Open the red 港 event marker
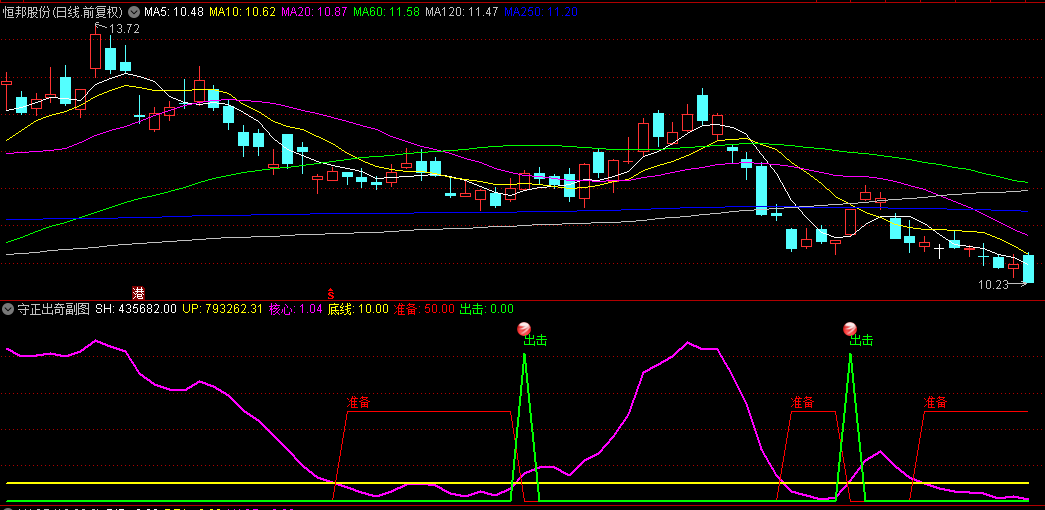Viewport: 1045px width, 510px height. point(139,293)
